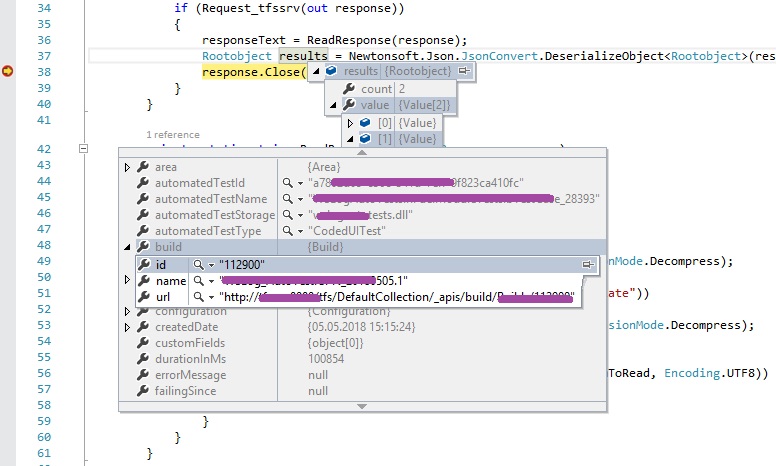Select createdDate value 05.05.2018 15:15:24
This screenshot has width=776, height=466.
[361, 326]
